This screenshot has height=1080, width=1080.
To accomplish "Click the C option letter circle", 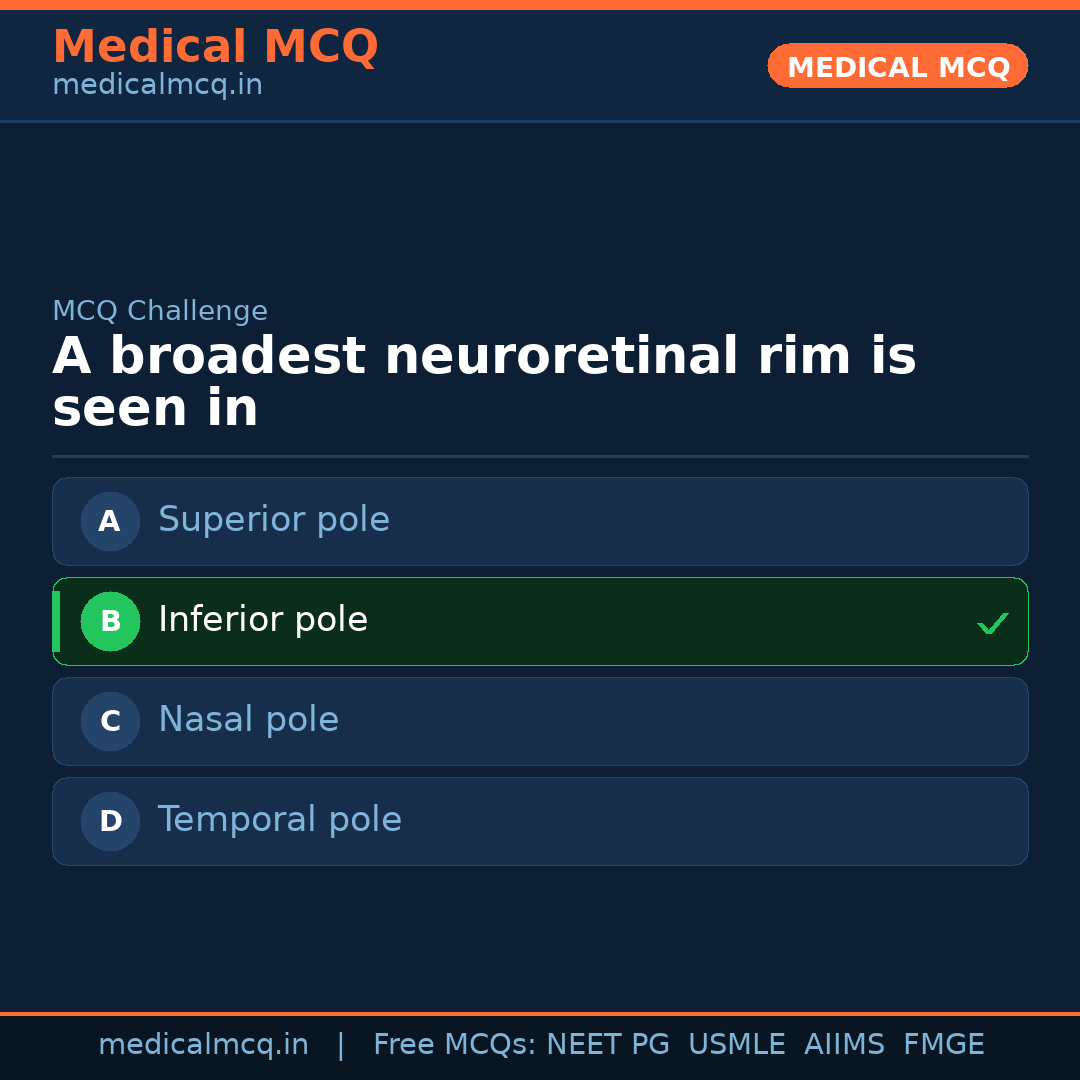I will (x=110, y=721).
